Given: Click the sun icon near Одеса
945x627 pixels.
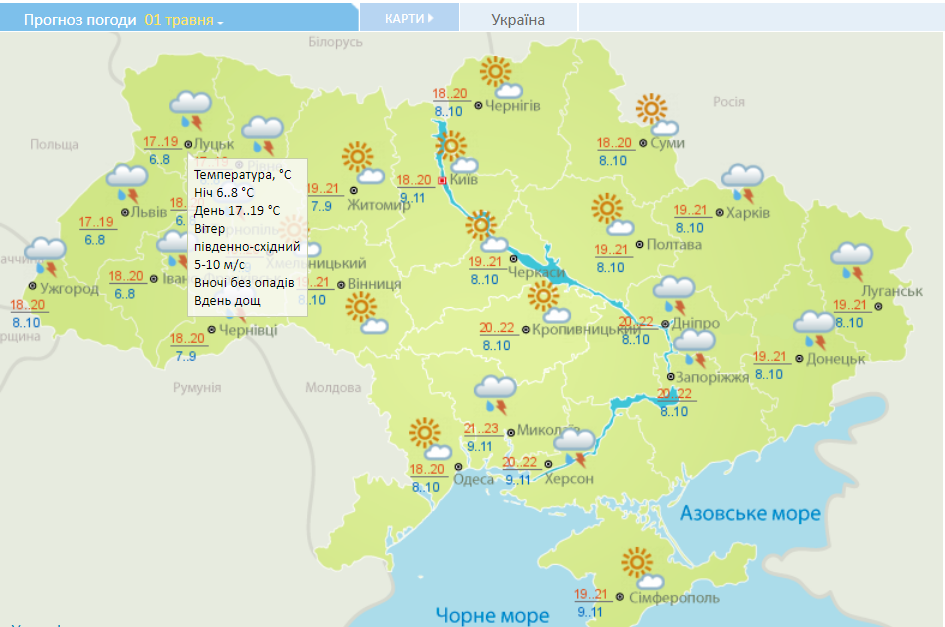Looking at the screenshot, I should pos(422,430).
